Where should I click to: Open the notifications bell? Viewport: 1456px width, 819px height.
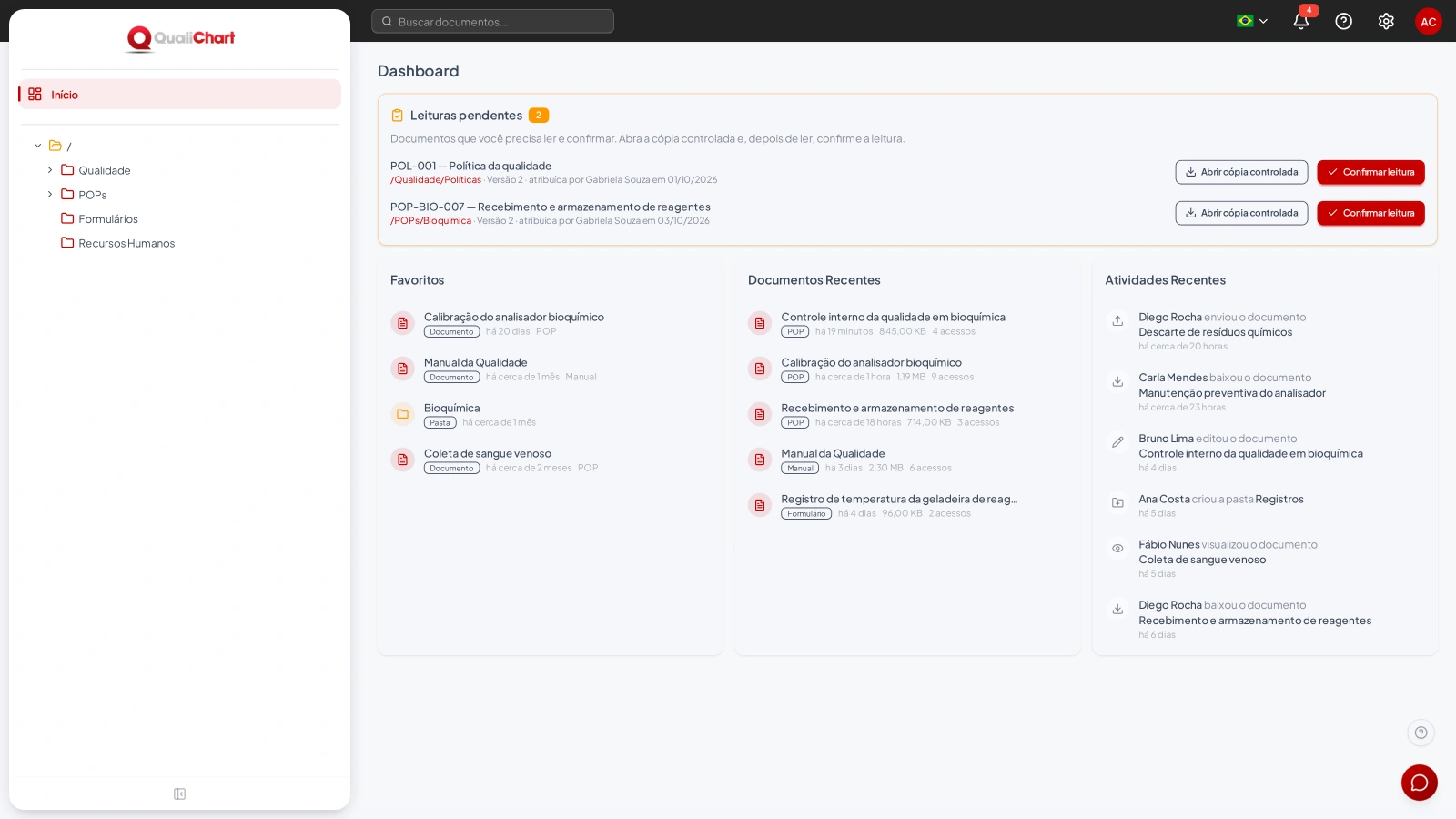1300,21
